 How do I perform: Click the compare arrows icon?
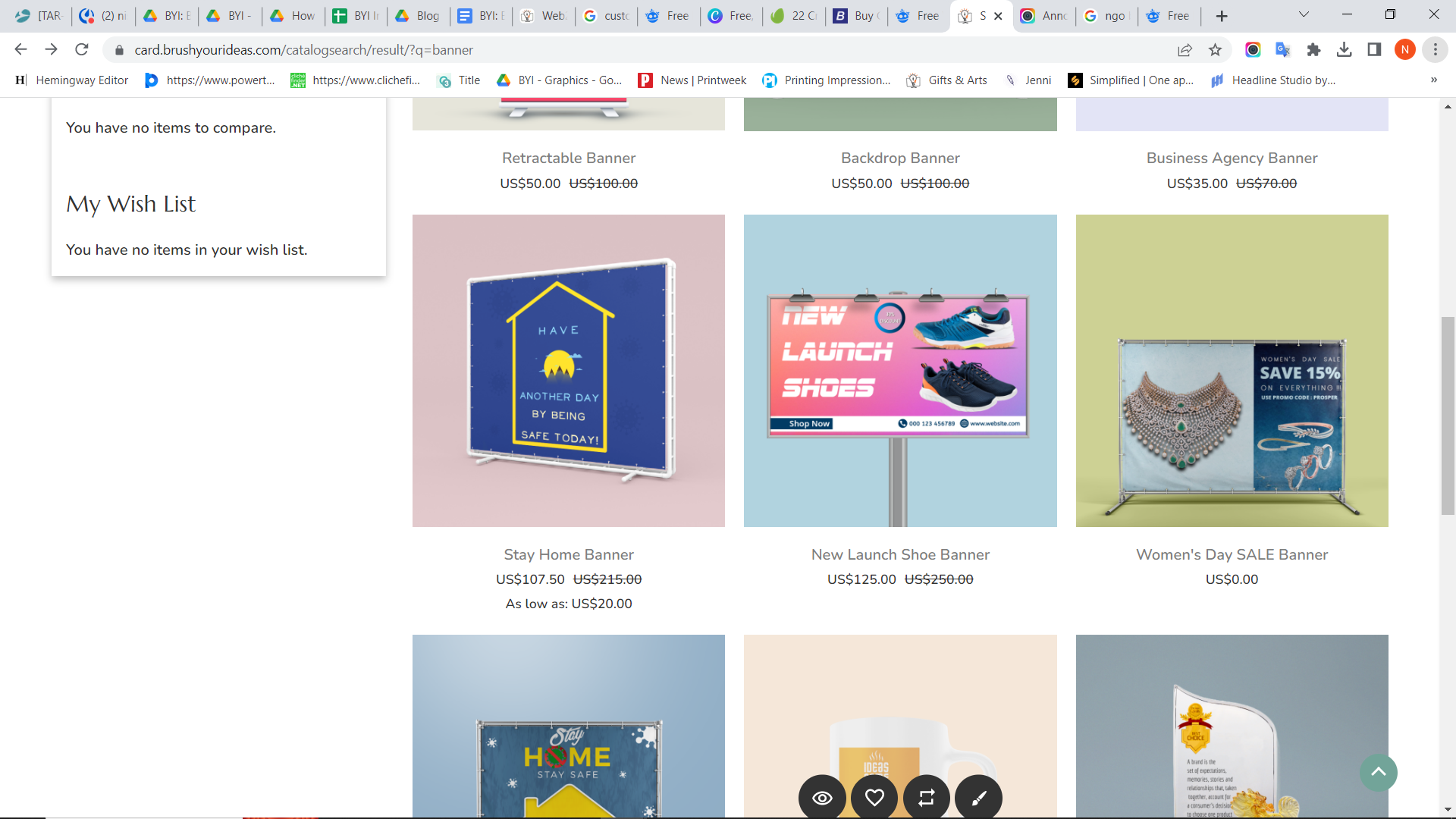(x=927, y=797)
